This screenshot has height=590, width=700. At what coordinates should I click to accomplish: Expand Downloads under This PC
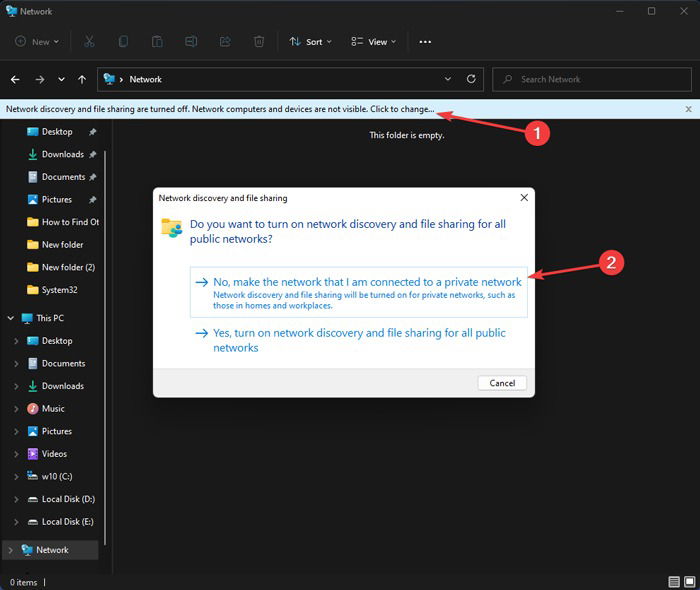click(x=16, y=386)
